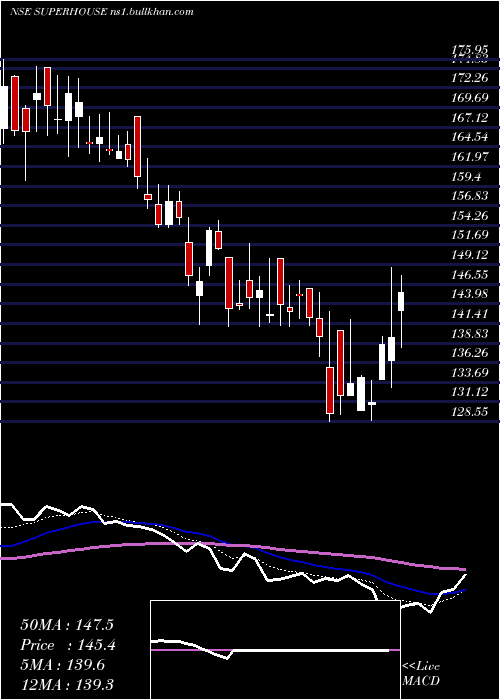The width and height of the screenshot is (500, 700).
Task: Click the 131.12 price level label
Action: click(470, 392)
